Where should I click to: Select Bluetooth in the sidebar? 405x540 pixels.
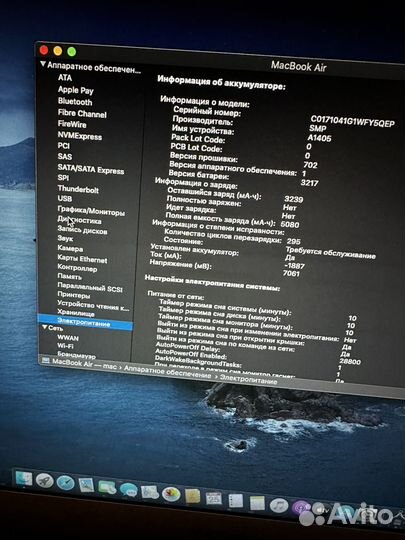point(75,102)
